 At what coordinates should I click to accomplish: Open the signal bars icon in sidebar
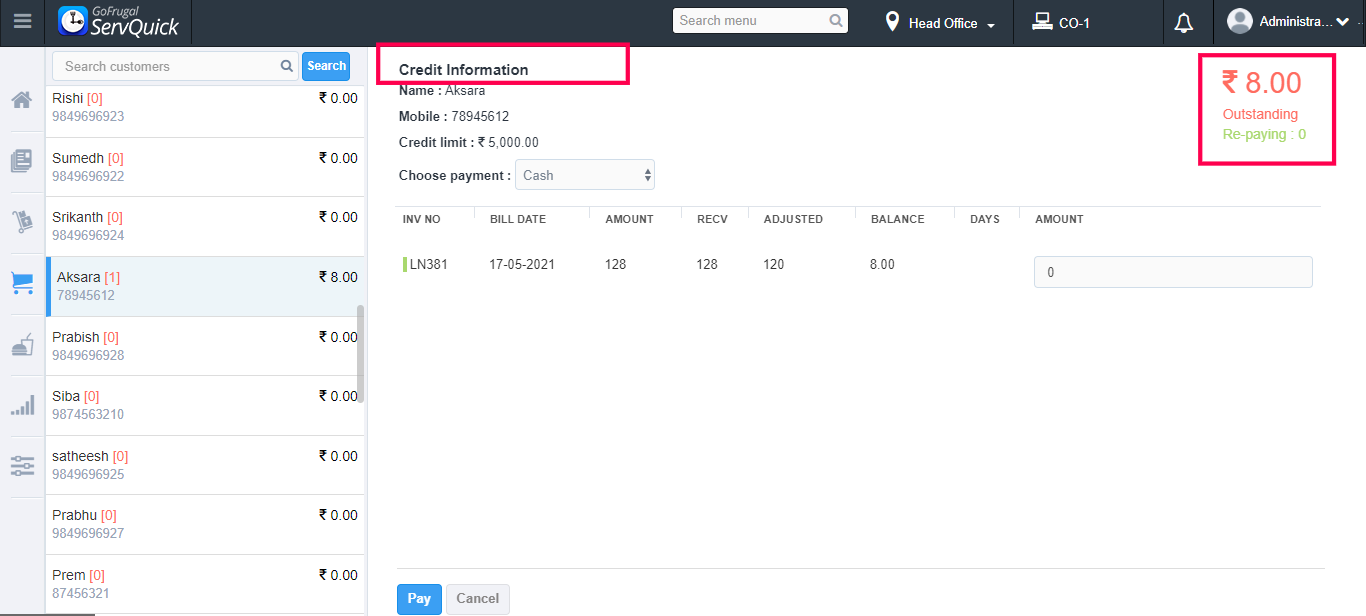pyautogui.click(x=22, y=405)
